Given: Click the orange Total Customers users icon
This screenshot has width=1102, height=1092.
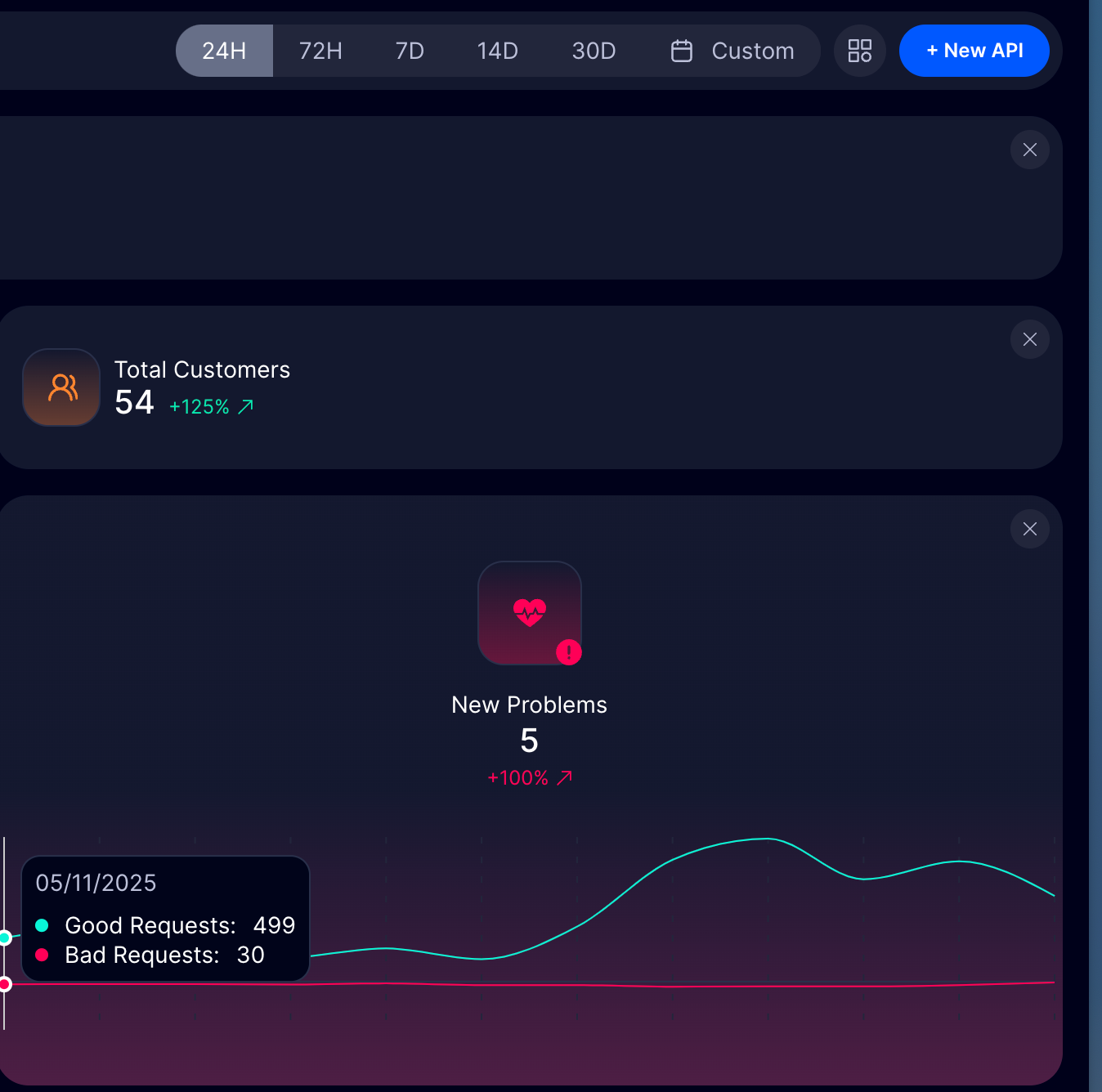Looking at the screenshot, I should point(62,387).
